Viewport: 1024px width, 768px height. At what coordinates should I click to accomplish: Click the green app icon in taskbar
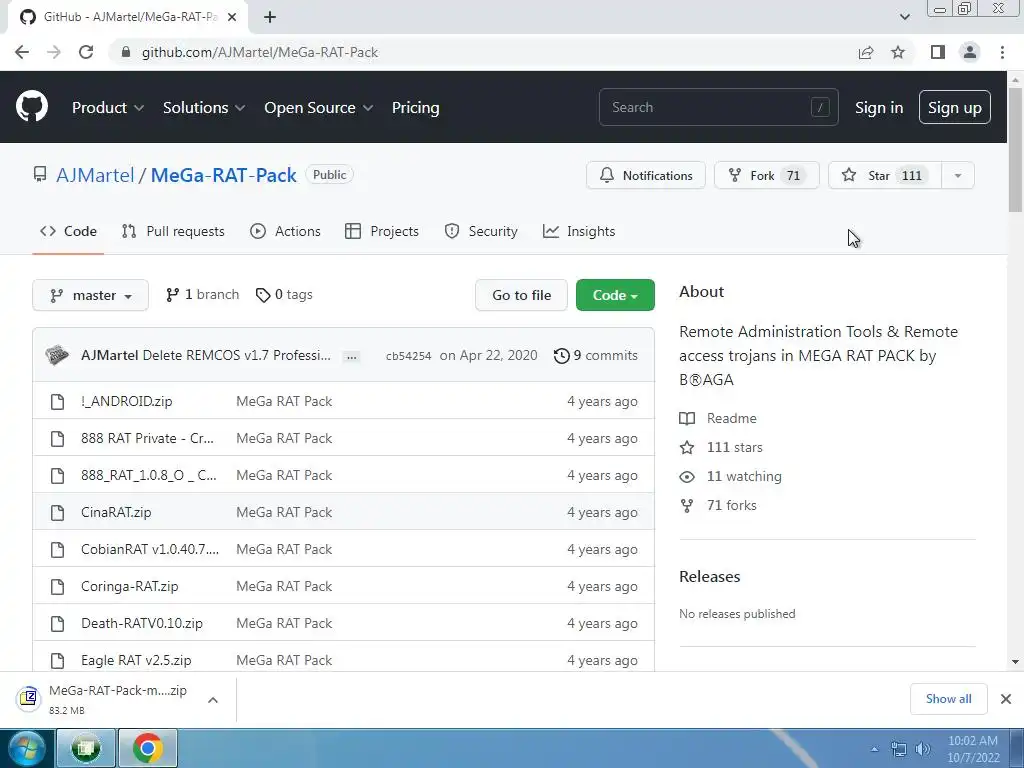86,748
